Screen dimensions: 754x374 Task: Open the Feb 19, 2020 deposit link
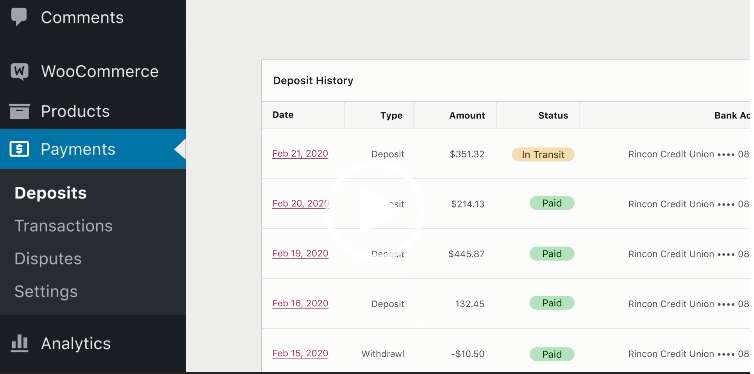(300, 254)
